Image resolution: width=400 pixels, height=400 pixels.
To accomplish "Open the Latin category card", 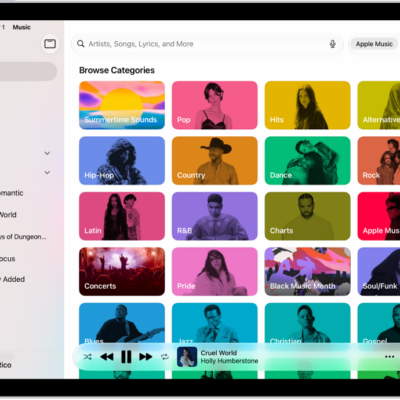I will (122, 216).
